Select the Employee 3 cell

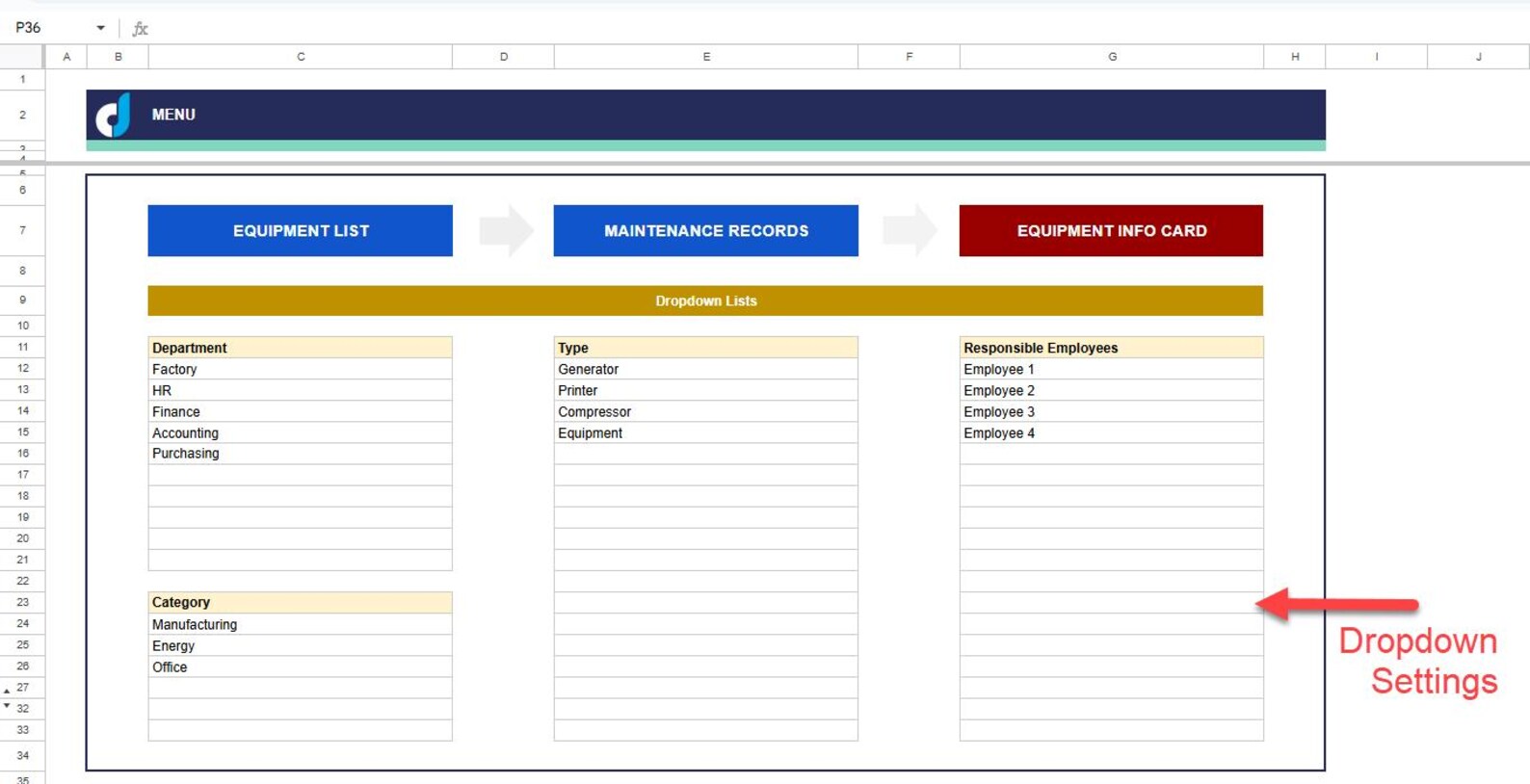point(1112,411)
